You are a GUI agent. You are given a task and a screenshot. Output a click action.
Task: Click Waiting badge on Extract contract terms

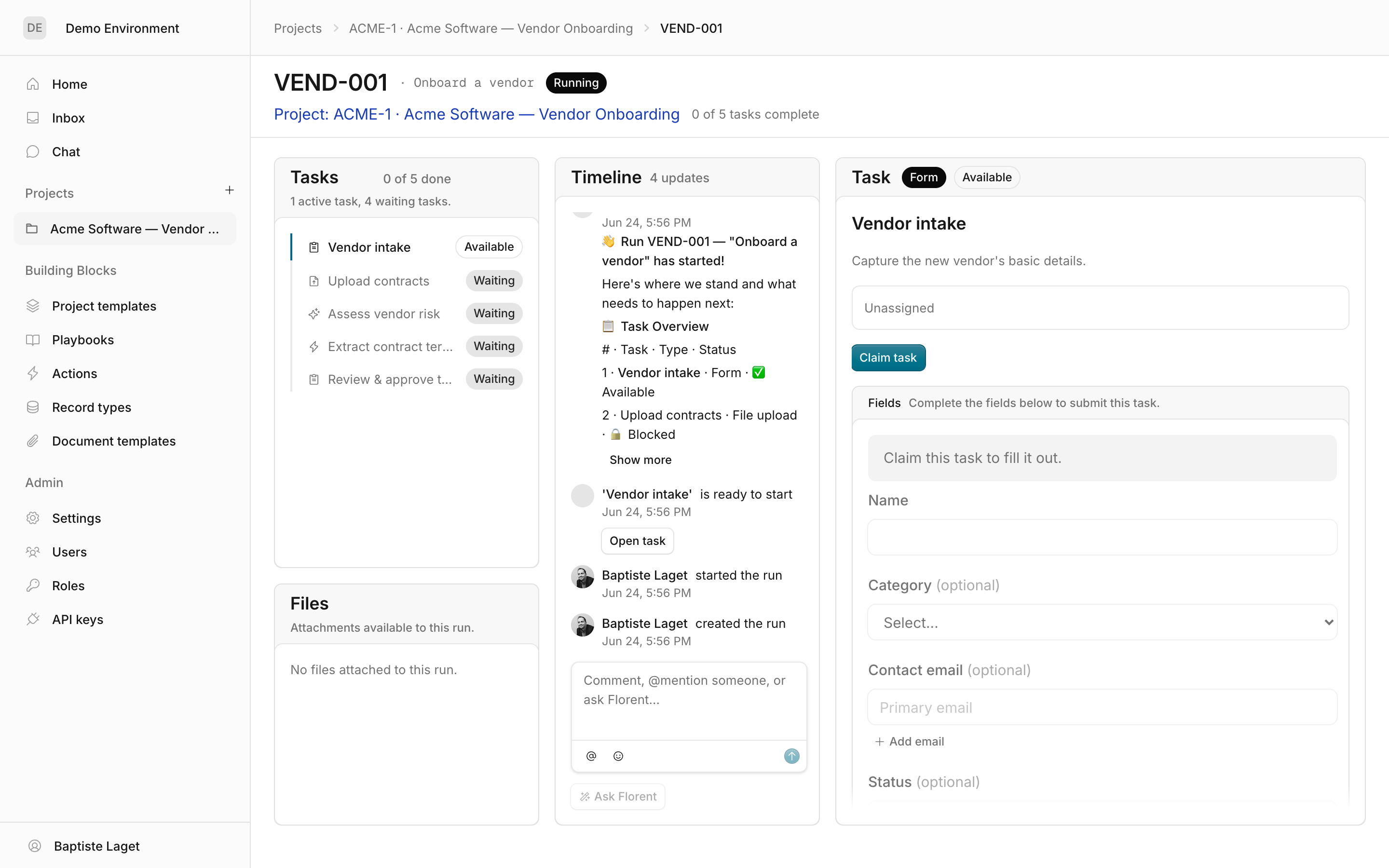(493, 346)
